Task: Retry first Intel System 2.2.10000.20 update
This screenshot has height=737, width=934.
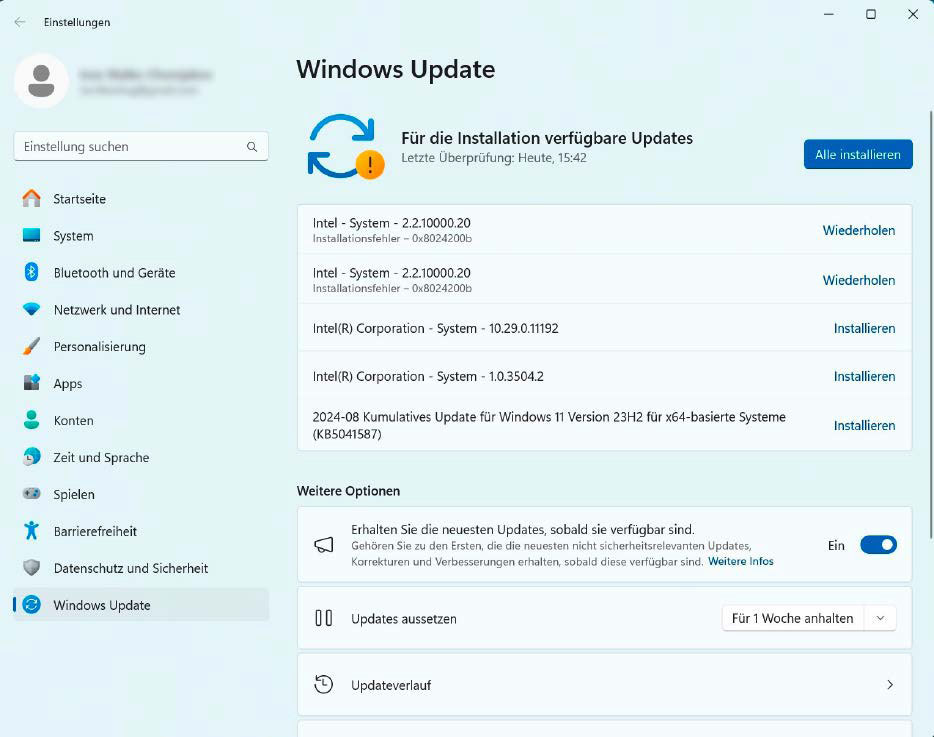Action: pos(858,230)
